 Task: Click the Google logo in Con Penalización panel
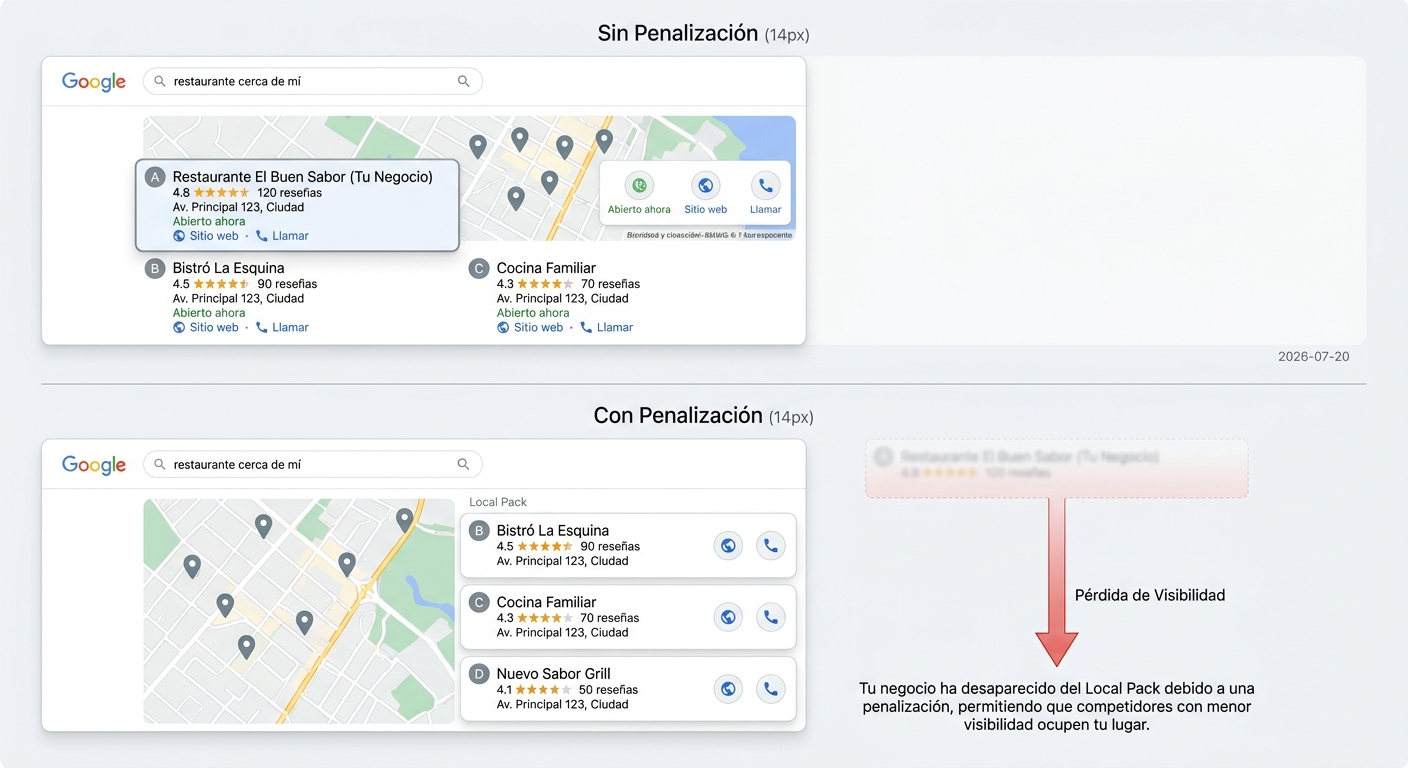(94, 465)
